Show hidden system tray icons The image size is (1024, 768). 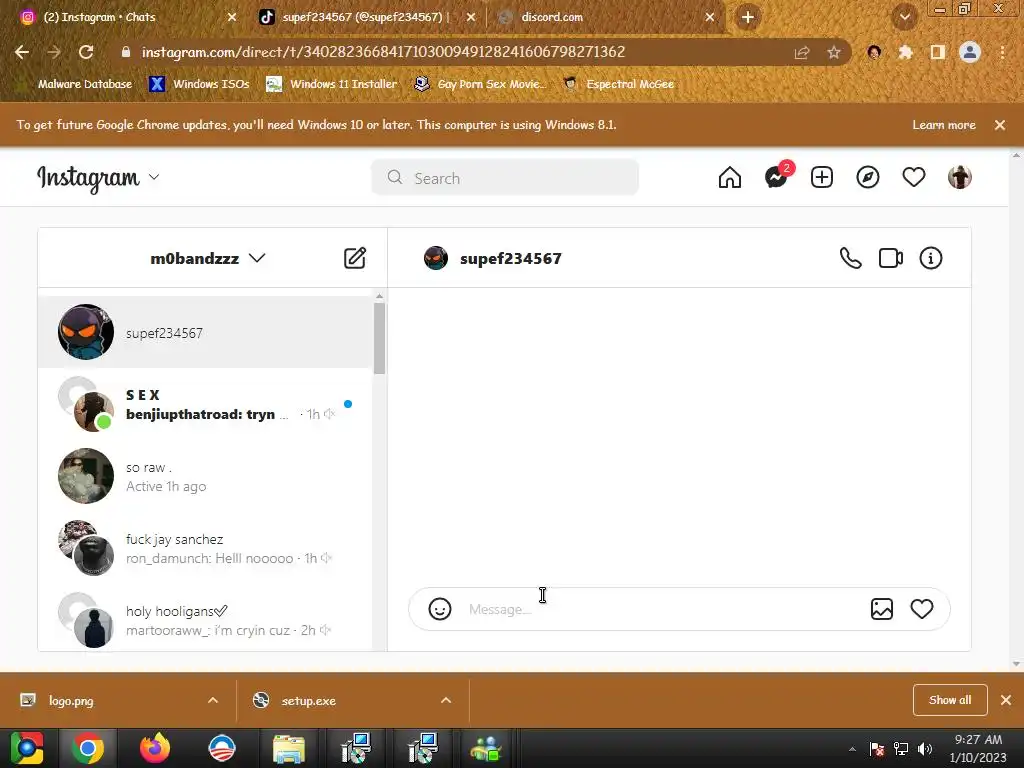pos(852,749)
